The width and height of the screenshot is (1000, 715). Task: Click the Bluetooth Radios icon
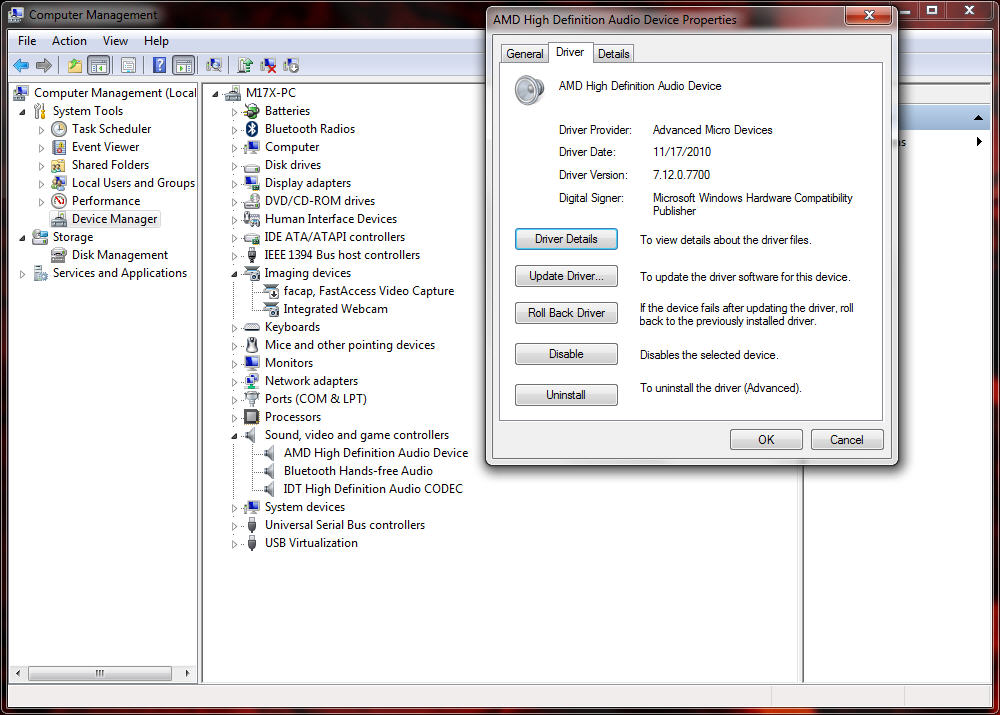coord(252,129)
